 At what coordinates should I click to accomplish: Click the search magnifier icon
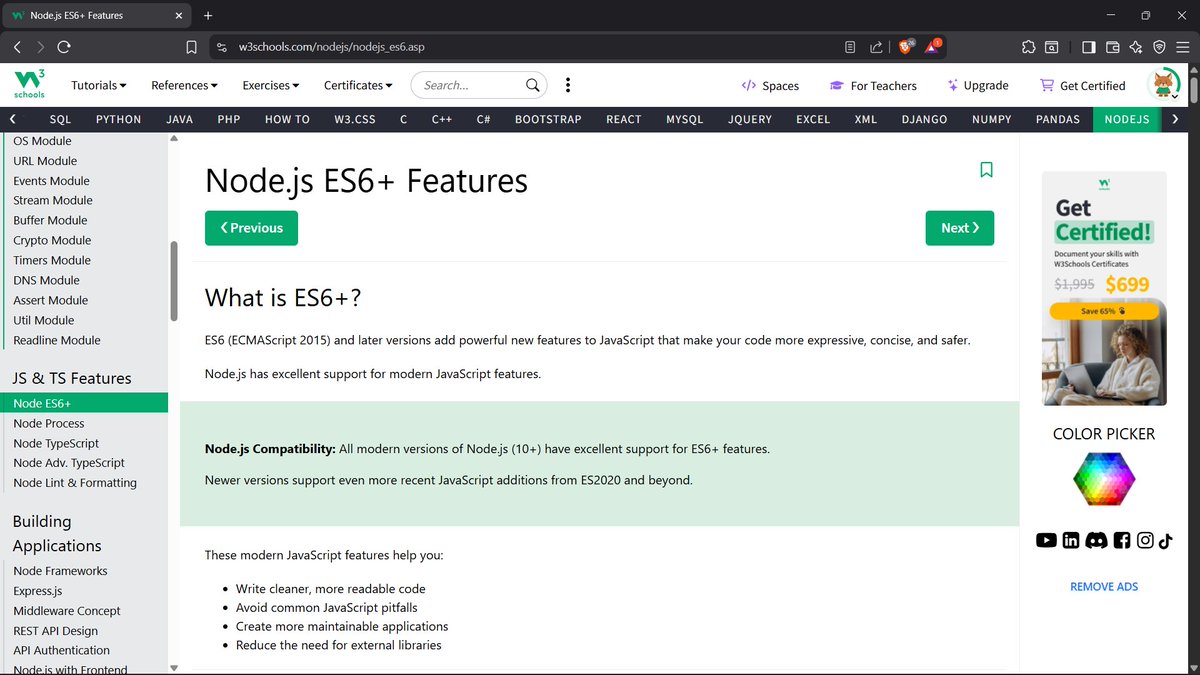(534, 85)
